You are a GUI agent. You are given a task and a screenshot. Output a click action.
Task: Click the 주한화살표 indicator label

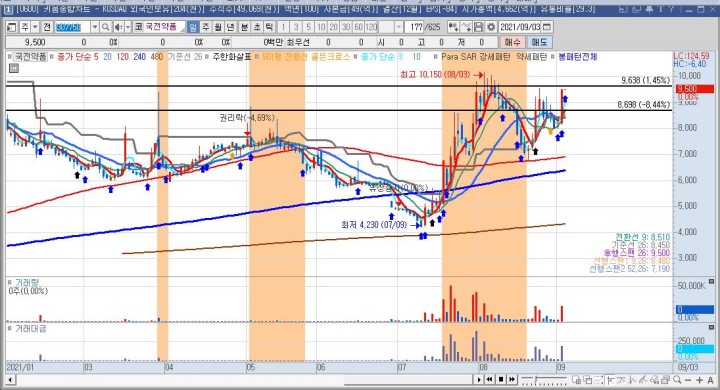click(x=231, y=57)
